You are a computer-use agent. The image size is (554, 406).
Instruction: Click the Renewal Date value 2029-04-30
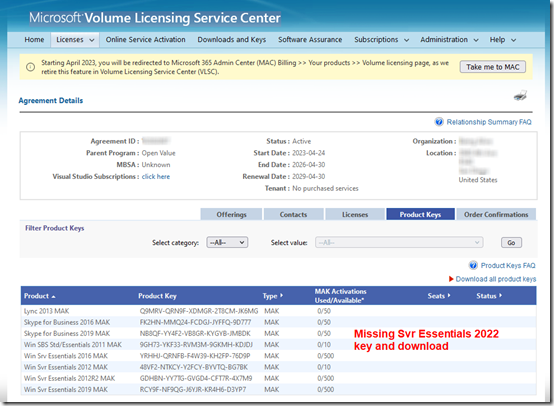click(308, 177)
